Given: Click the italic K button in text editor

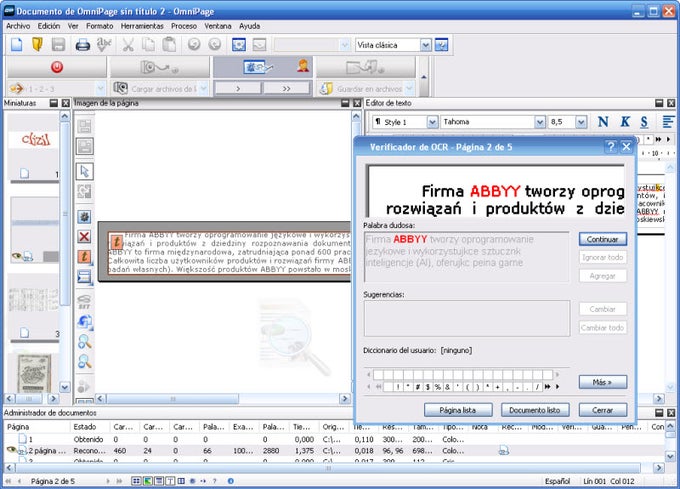Looking at the screenshot, I should click(624, 122).
